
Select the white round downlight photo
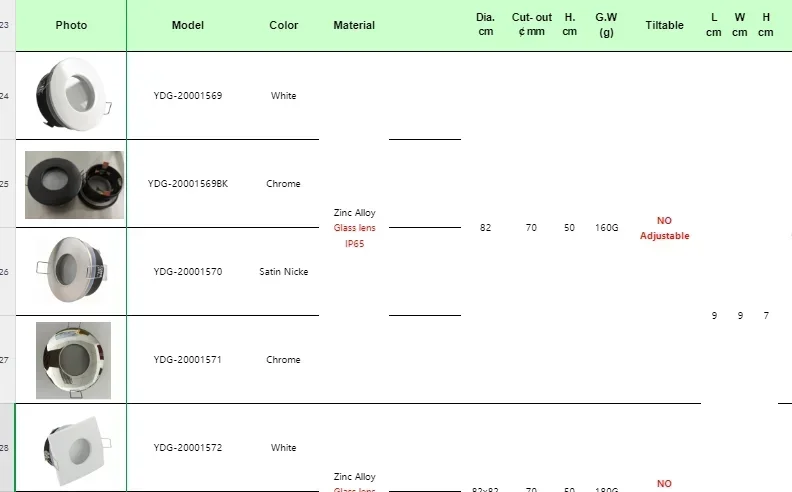[74, 94]
